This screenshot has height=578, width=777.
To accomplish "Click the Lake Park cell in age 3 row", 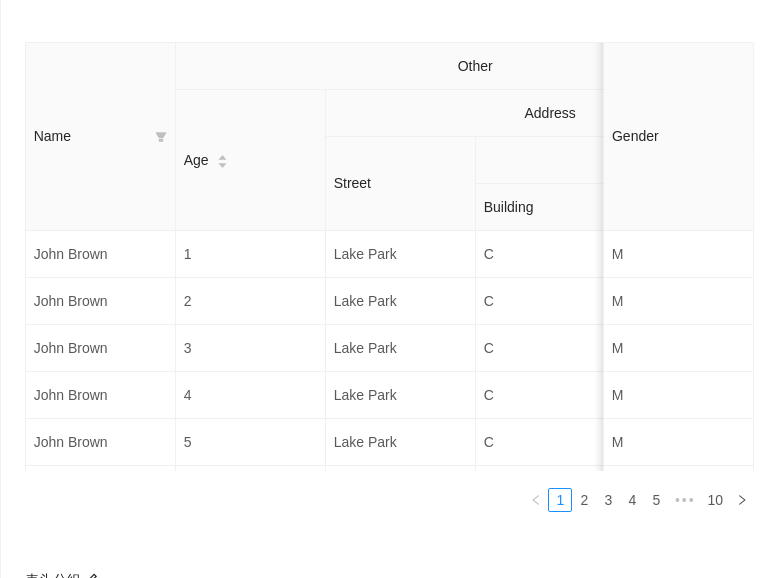I will coord(365,348).
